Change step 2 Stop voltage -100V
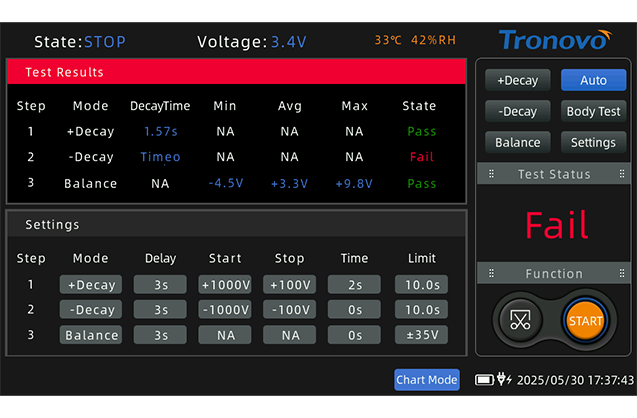The width and height of the screenshot is (637, 418). point(290,309)
